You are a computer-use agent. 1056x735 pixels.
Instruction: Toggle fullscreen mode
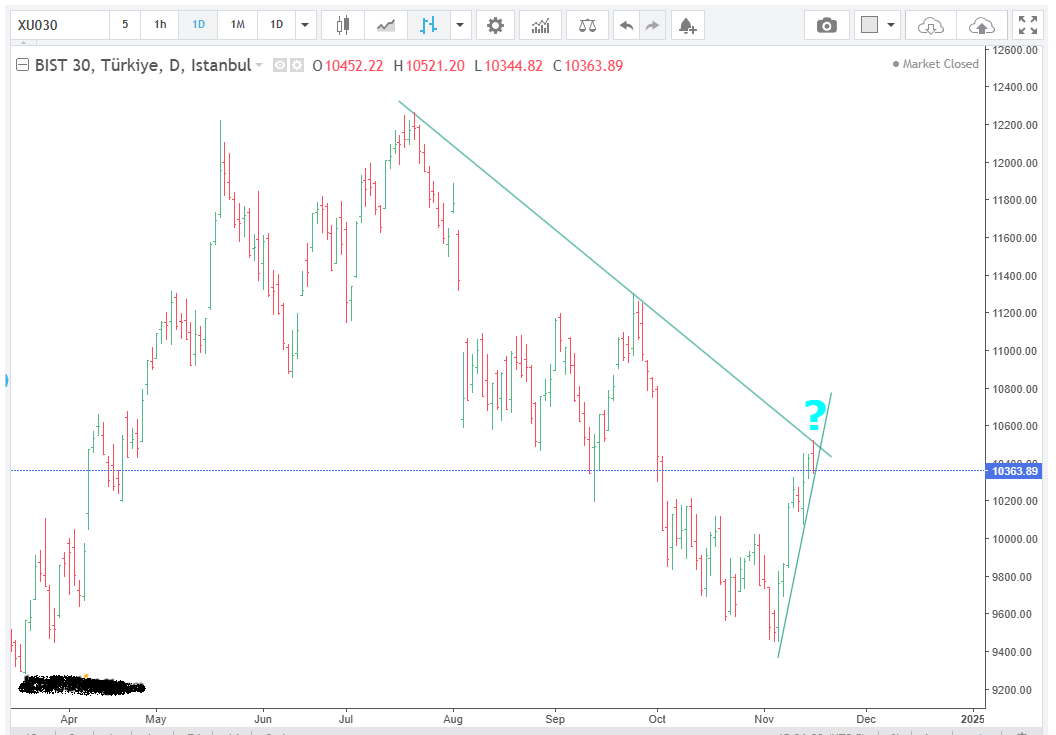(x=1027, y=25)
